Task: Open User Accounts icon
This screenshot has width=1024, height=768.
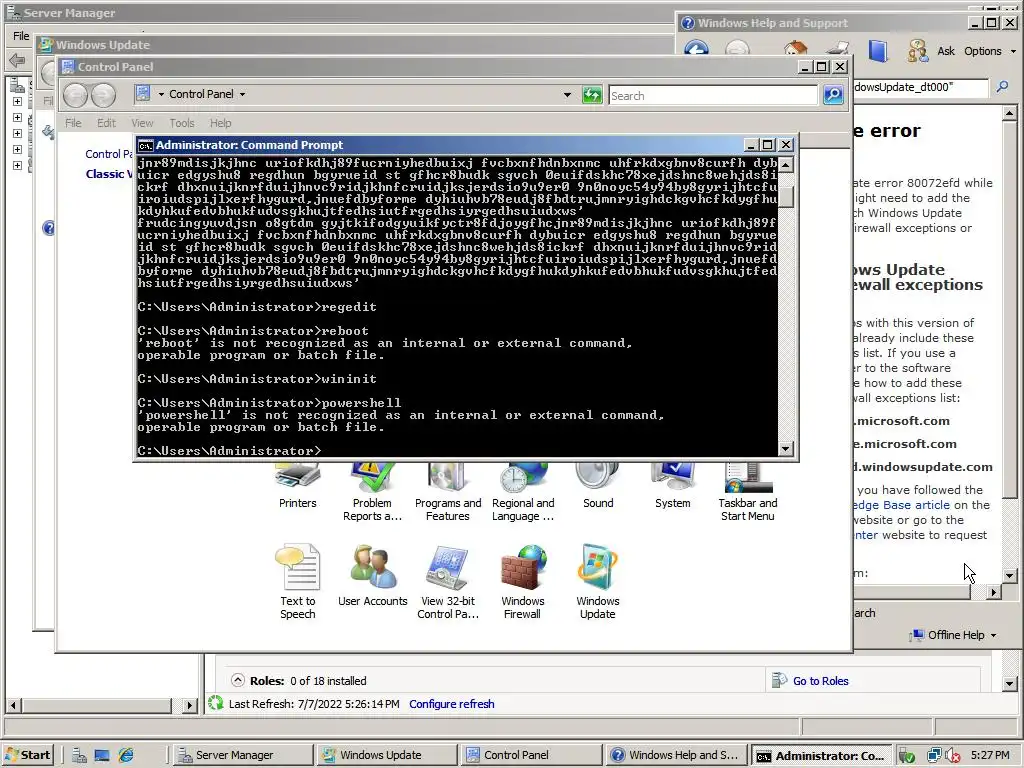Action: 372,576
